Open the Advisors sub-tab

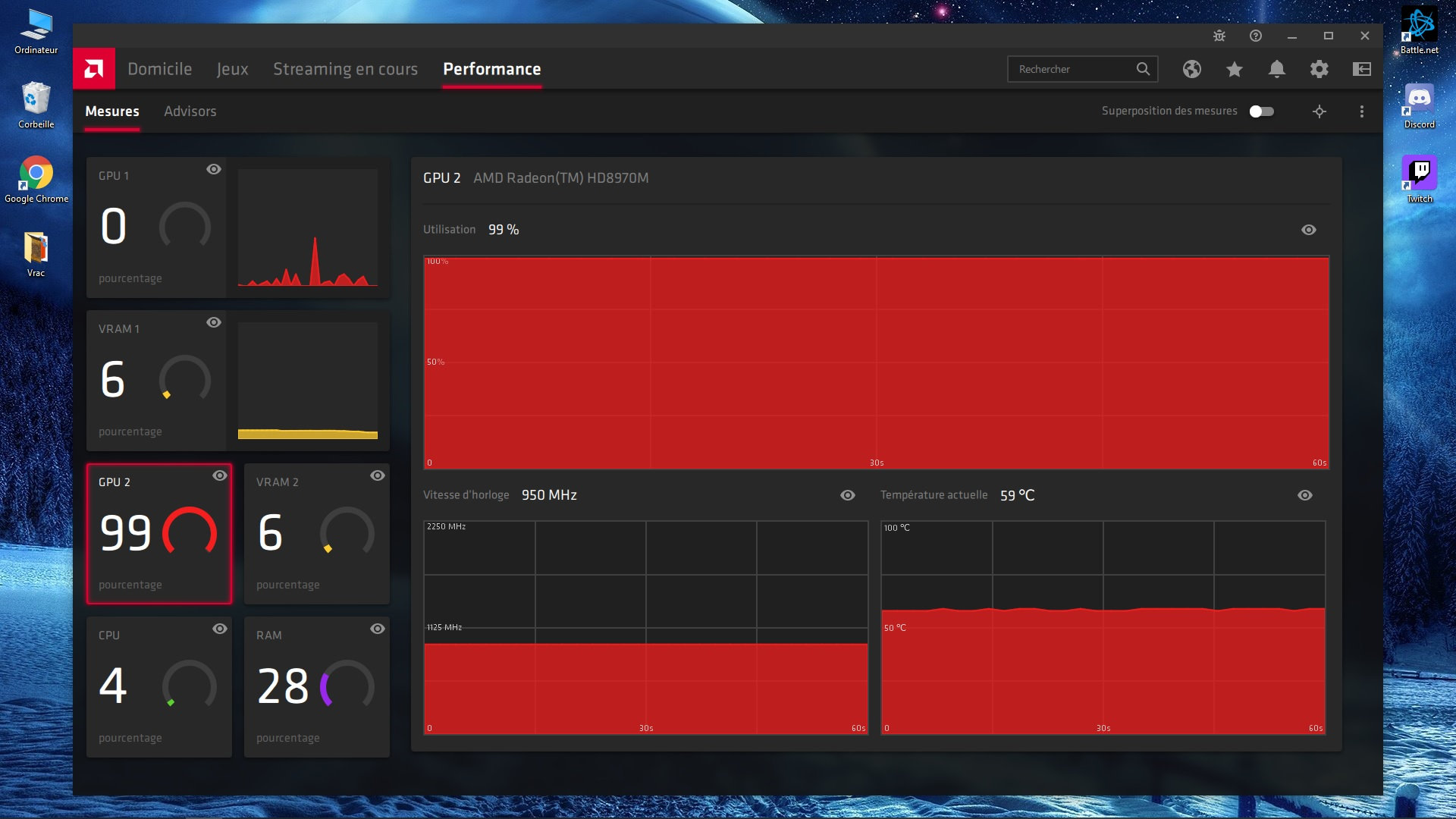[190, 111]
